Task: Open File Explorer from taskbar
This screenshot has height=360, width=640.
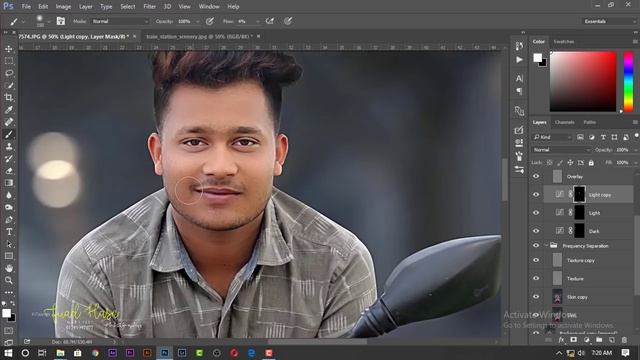Action: (60, 353)
